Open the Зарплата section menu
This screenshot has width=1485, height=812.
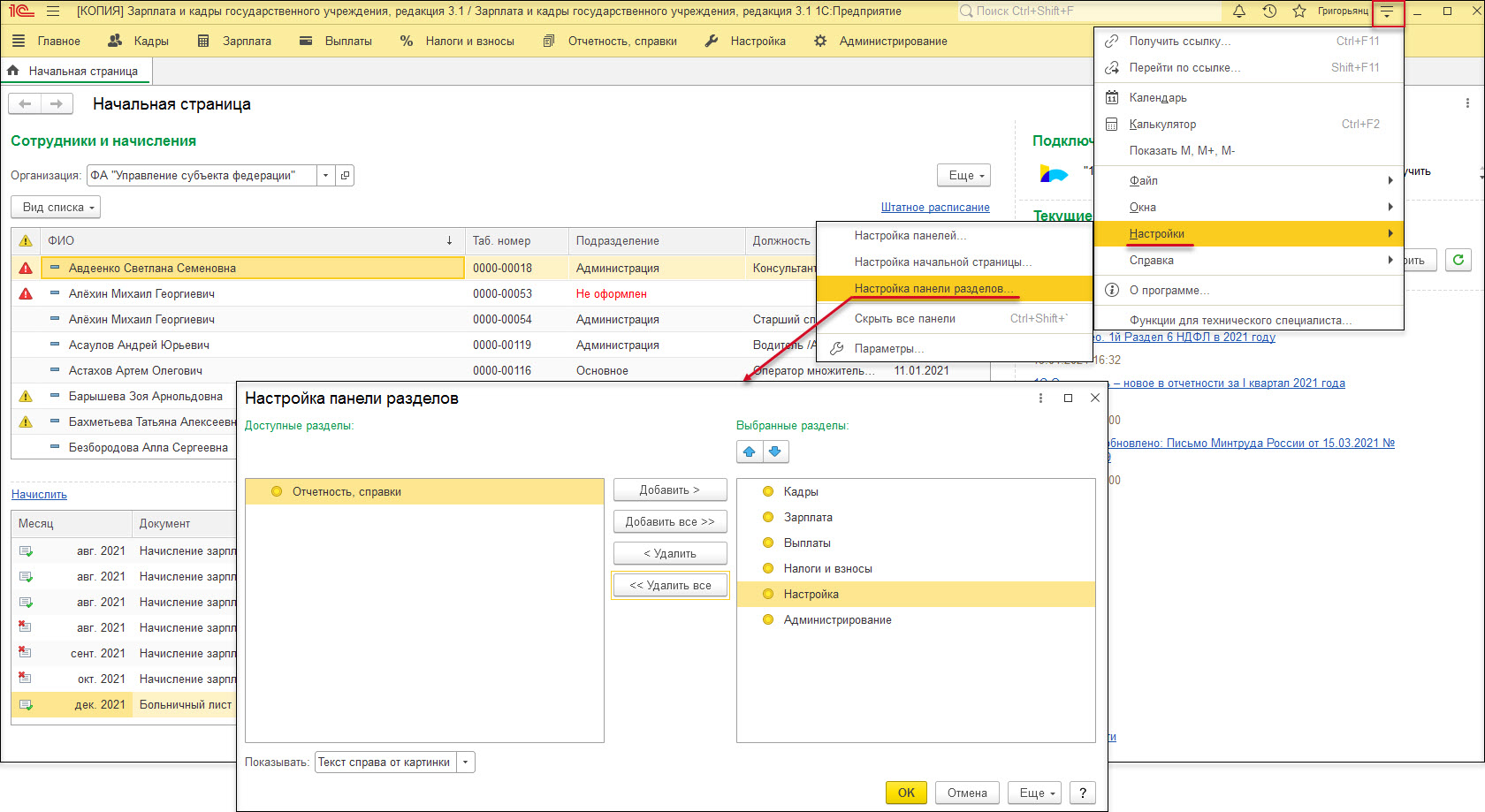point(234,41)
